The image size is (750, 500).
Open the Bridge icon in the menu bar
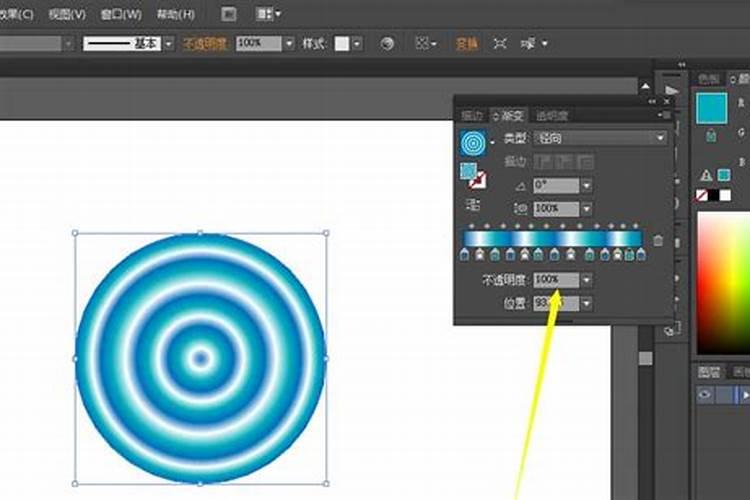click(x=229, y=14)
